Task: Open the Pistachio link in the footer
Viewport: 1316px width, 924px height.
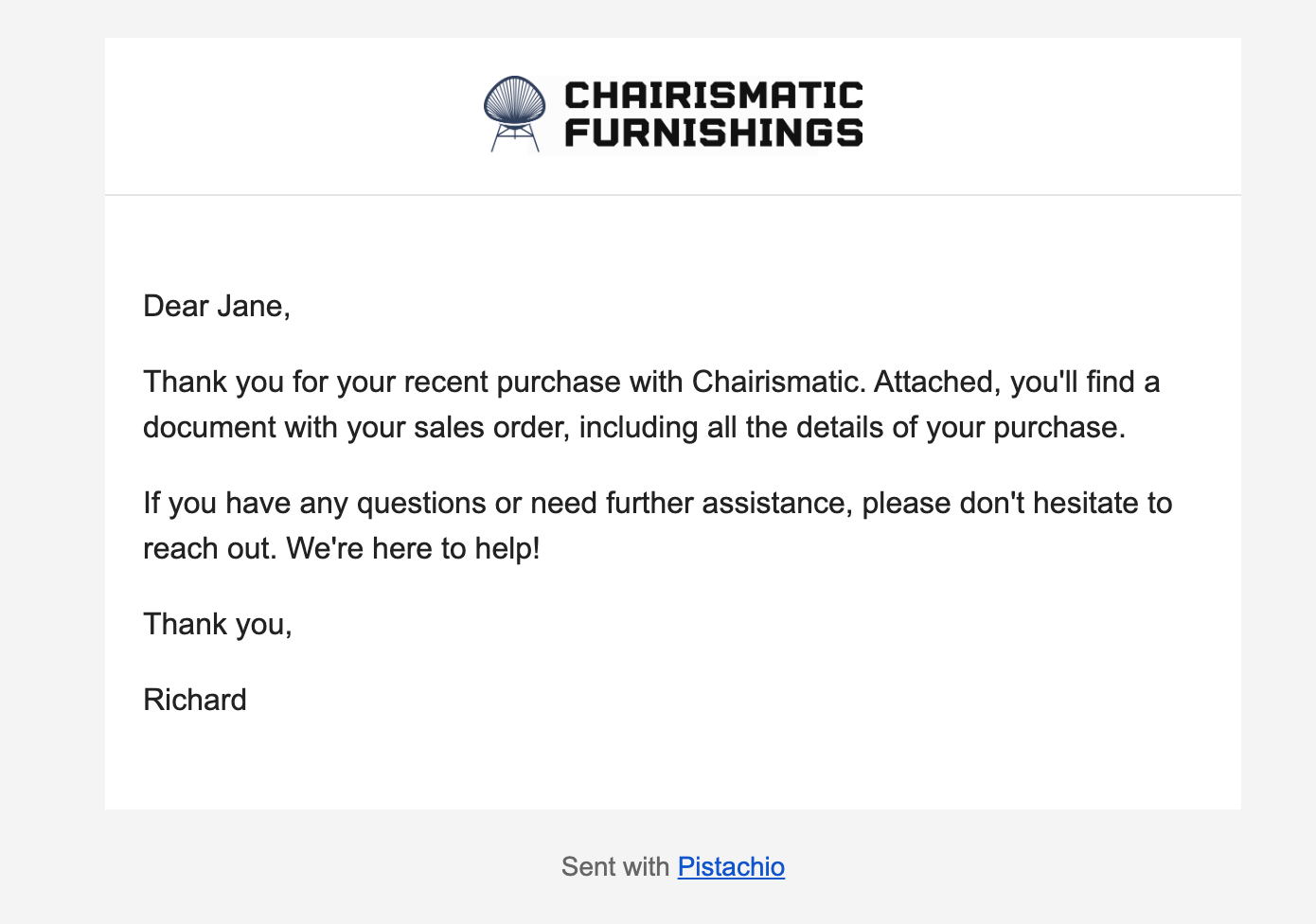Action: point(731,866)
